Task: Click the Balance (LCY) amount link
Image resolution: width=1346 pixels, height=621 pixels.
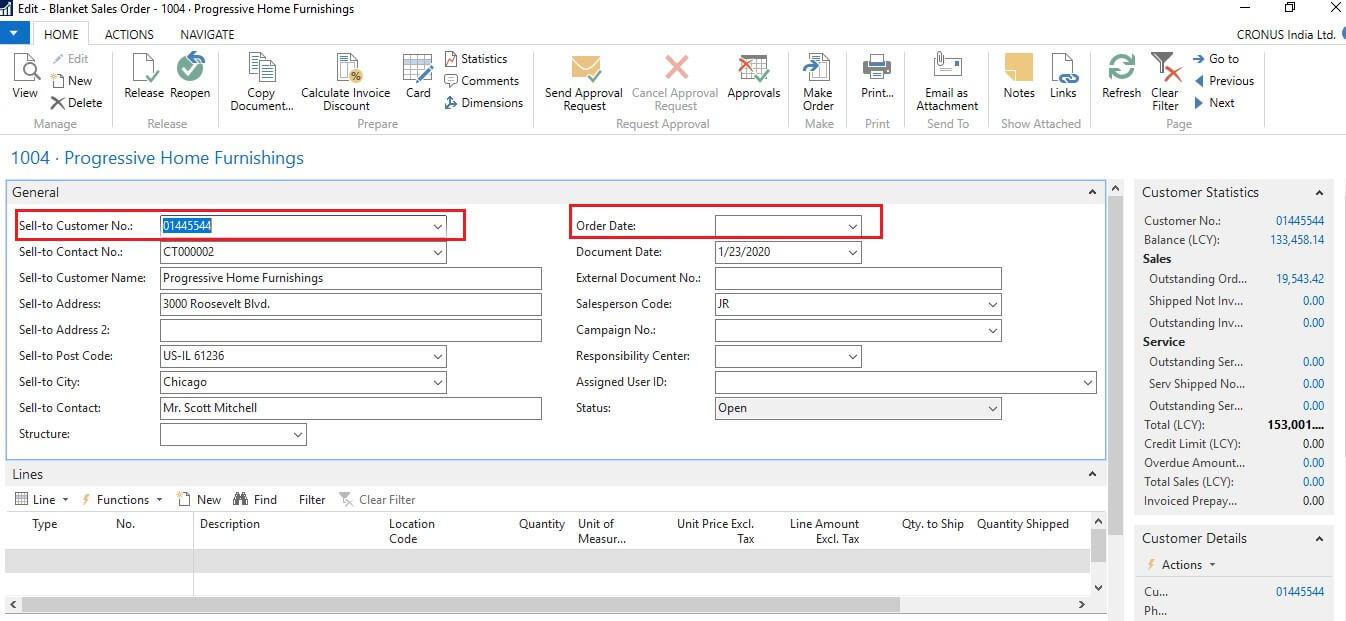Action: [1297, 240]
